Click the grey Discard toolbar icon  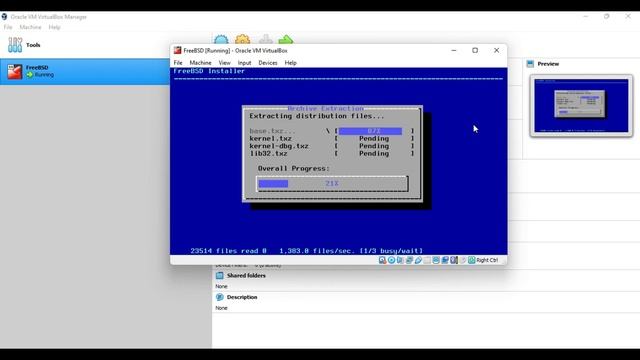[x=266, y=40]
